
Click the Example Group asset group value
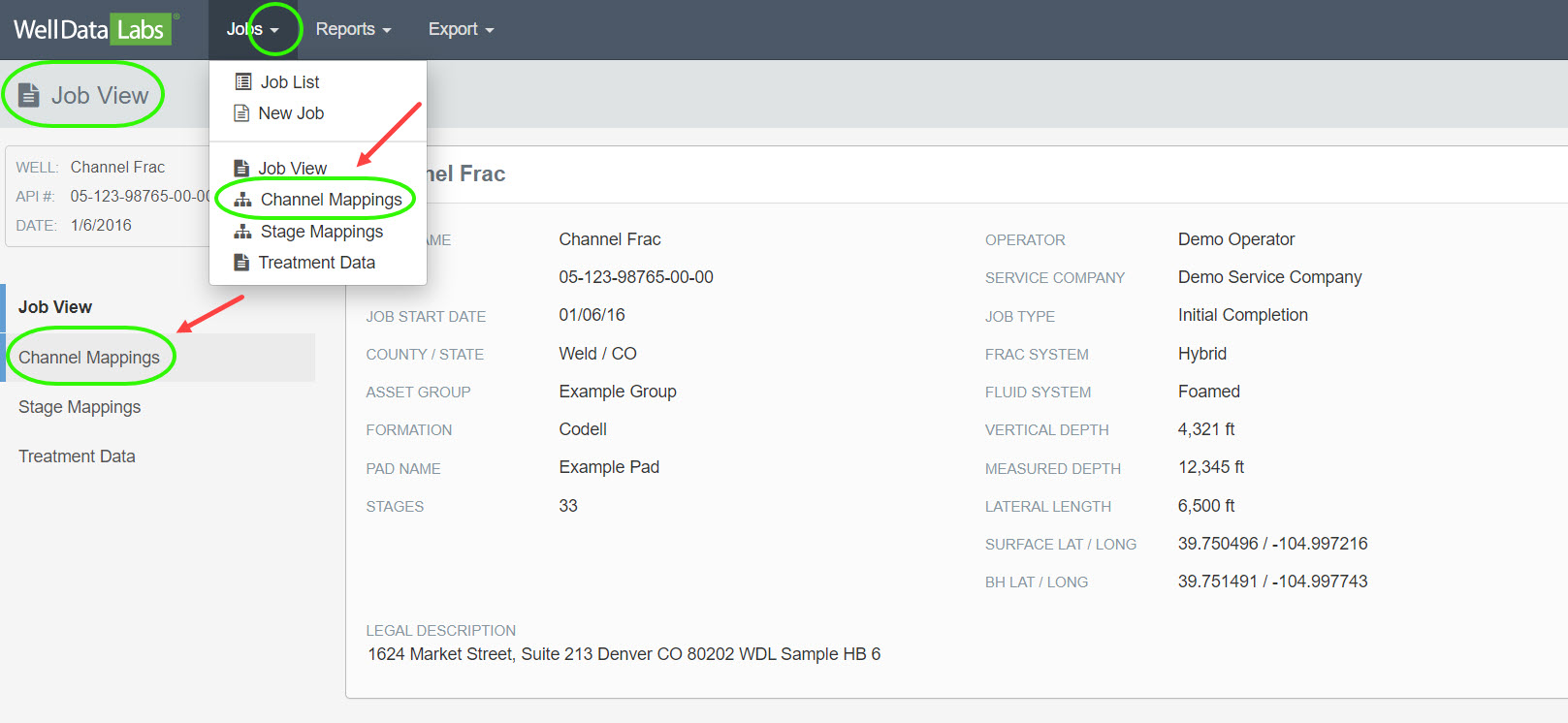618,392
